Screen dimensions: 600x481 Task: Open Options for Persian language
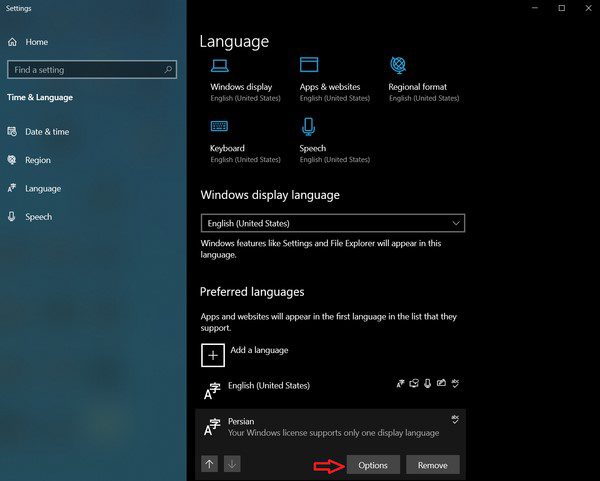pos(373,465)
